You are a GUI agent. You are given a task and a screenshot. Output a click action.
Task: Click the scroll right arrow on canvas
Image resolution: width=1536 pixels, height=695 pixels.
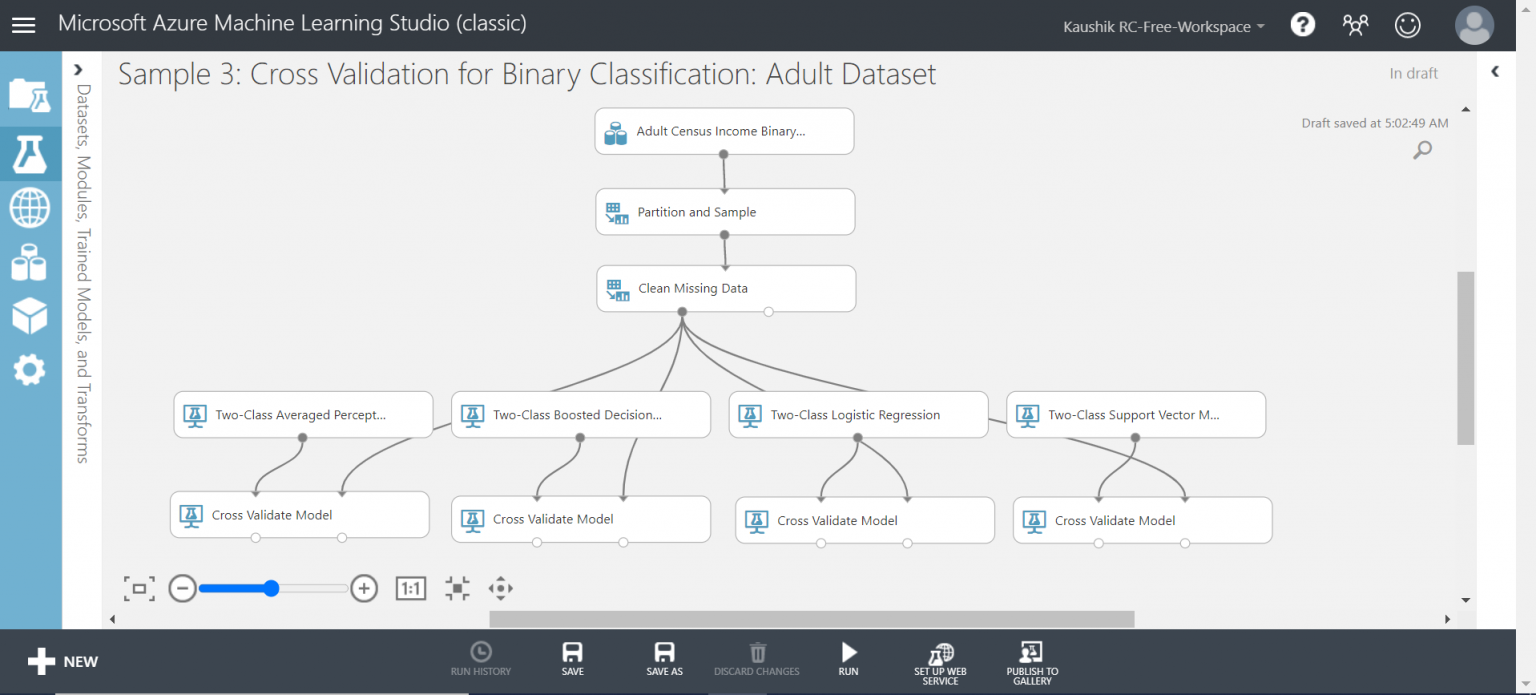[1447, 619]
